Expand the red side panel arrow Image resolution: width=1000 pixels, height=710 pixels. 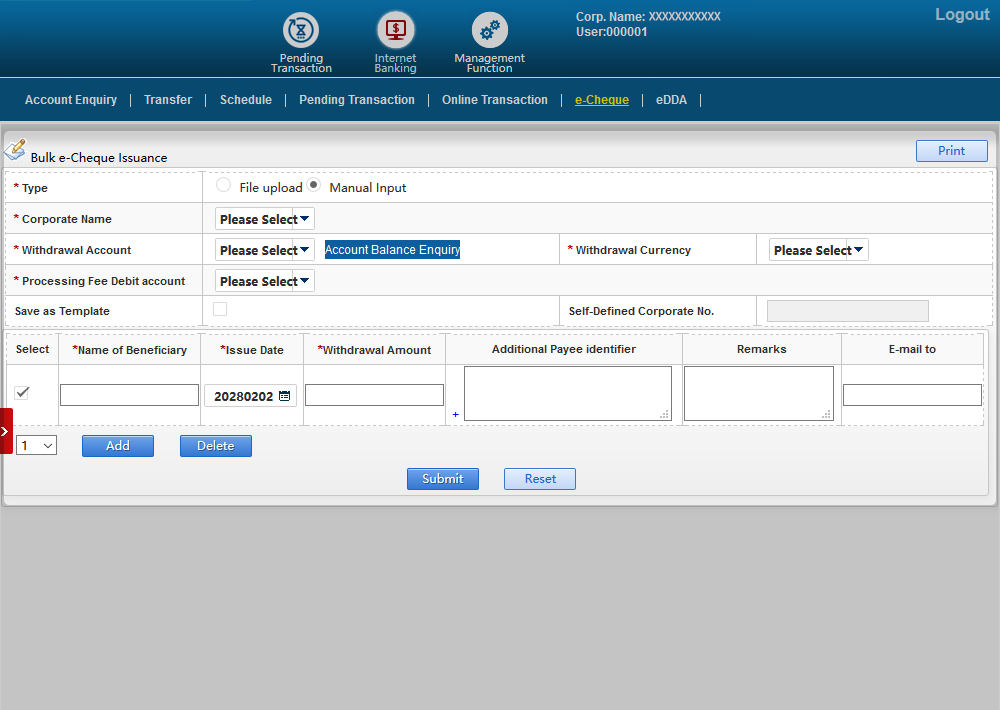(6, 431)
